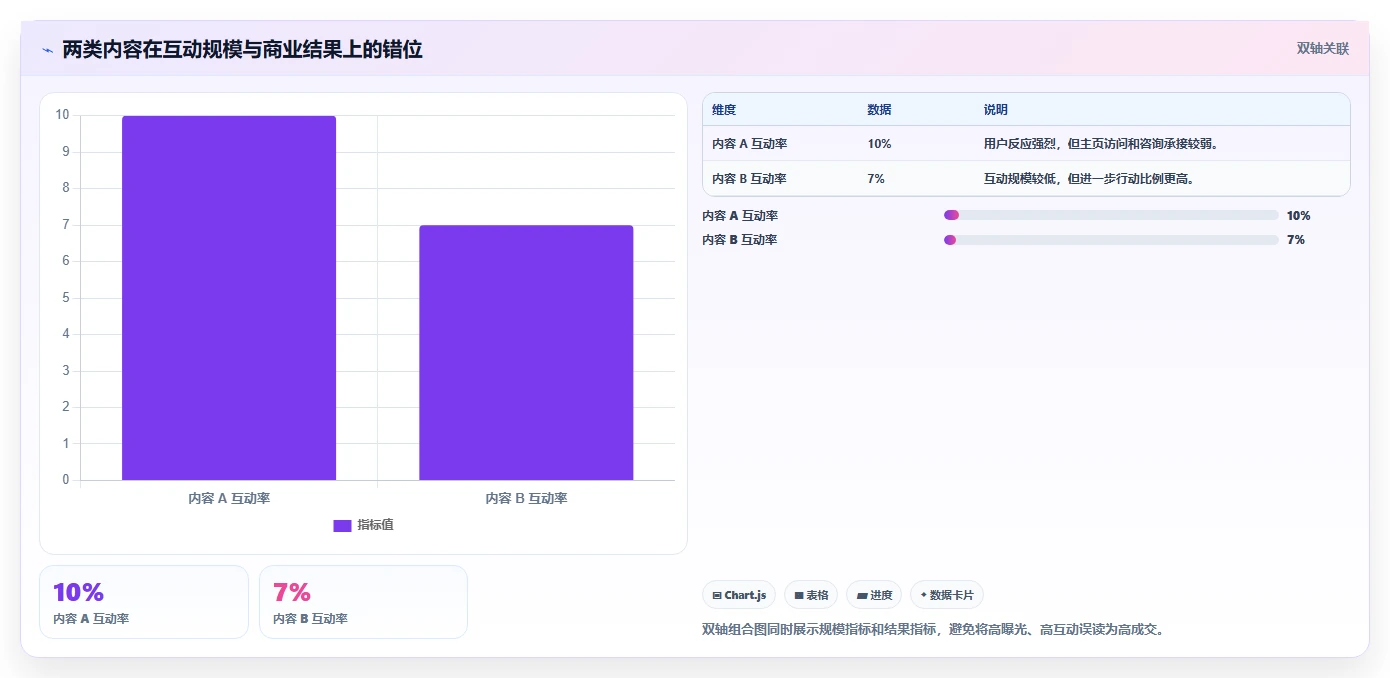Click the 维度 column header
This screenshot has width=1390, height=678.
point(724,110)
